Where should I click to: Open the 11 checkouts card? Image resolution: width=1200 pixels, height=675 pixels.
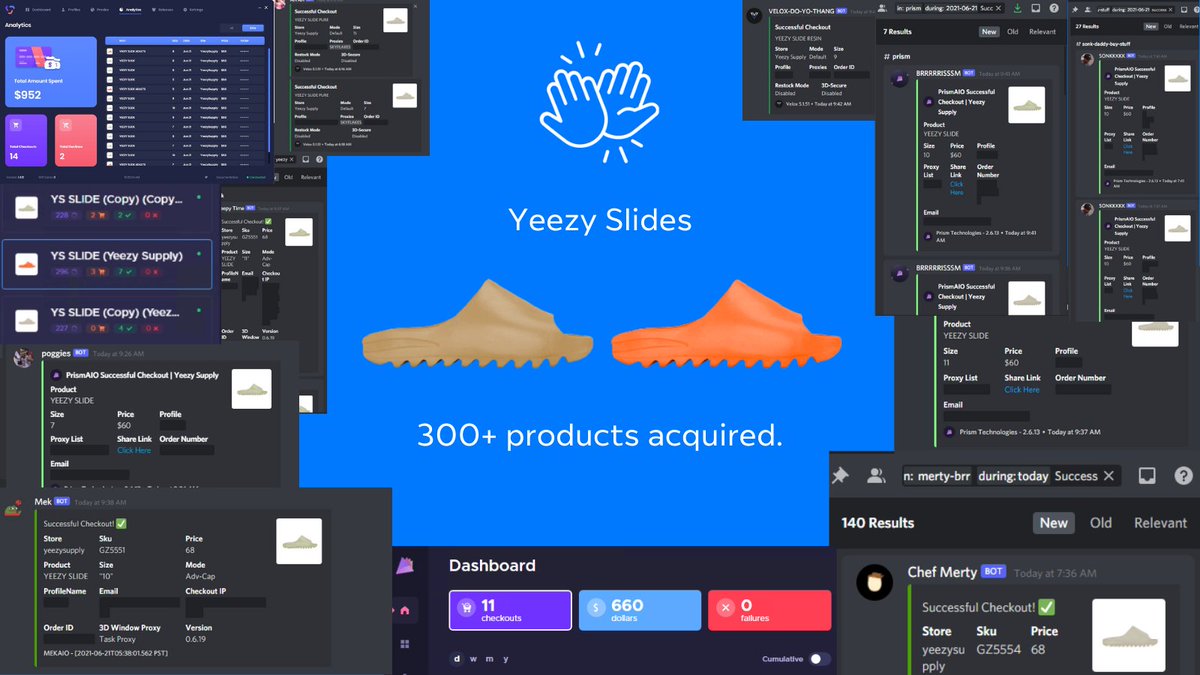tap(510, 611)
